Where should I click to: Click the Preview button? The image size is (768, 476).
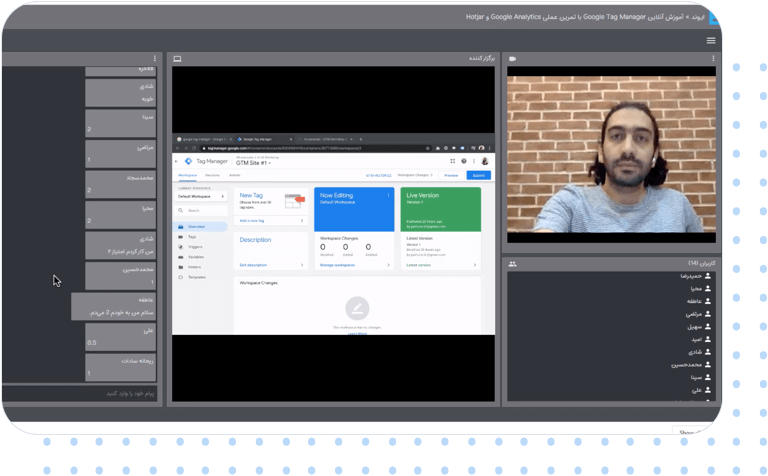tap(451, 175)
